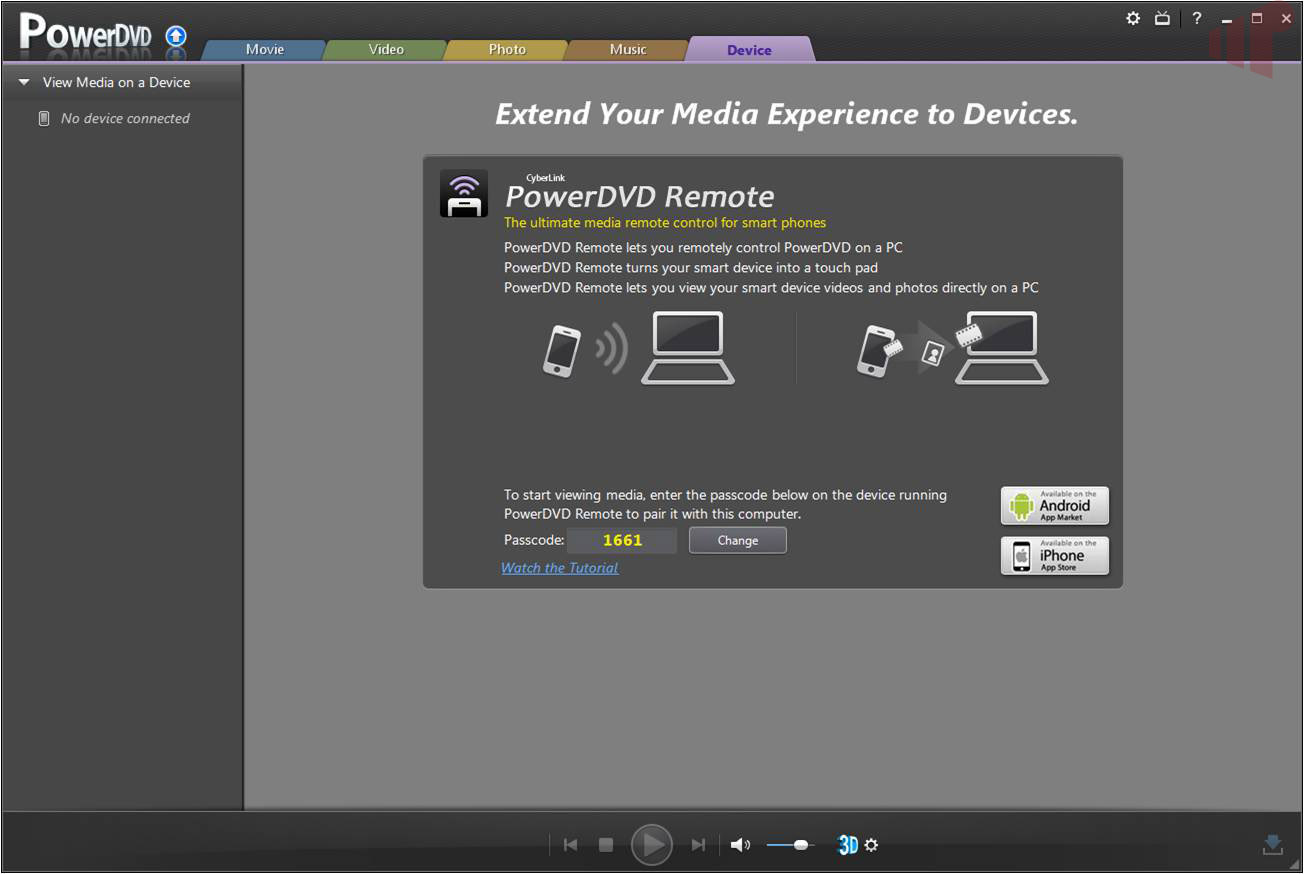The width and height of the screenshot is (1304, 874).
Task: Click the PowerDVD Remote heading
Action: [x=640, y=196]
